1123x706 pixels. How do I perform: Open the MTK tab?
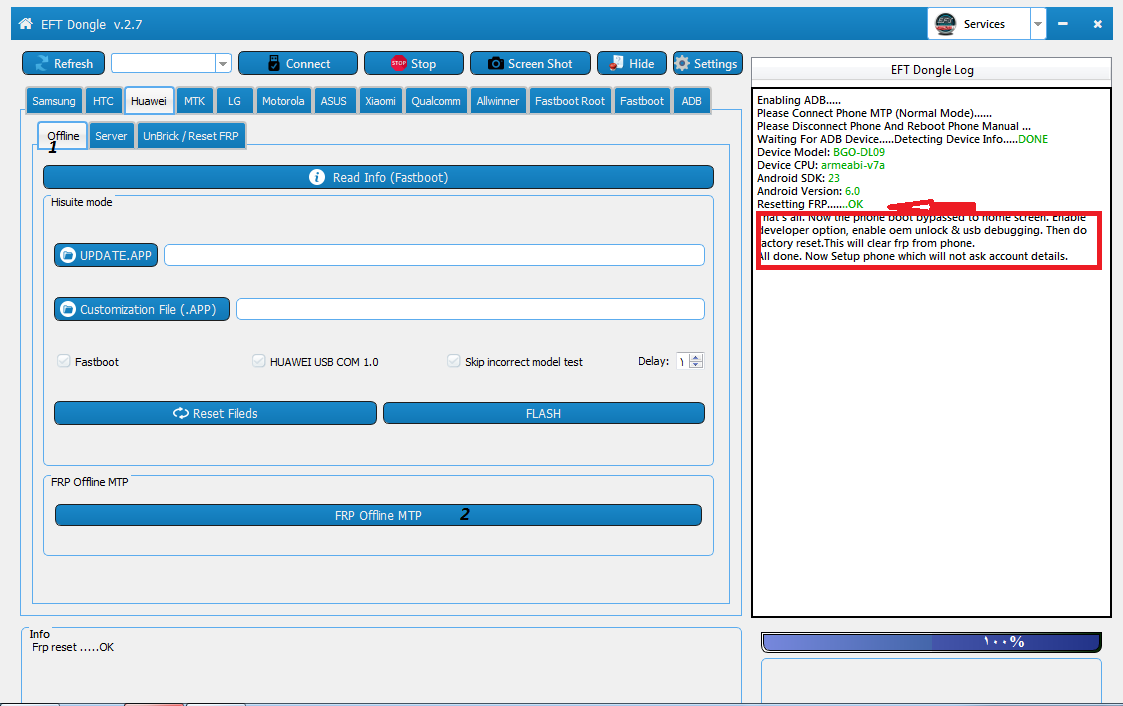click(195, 101)
